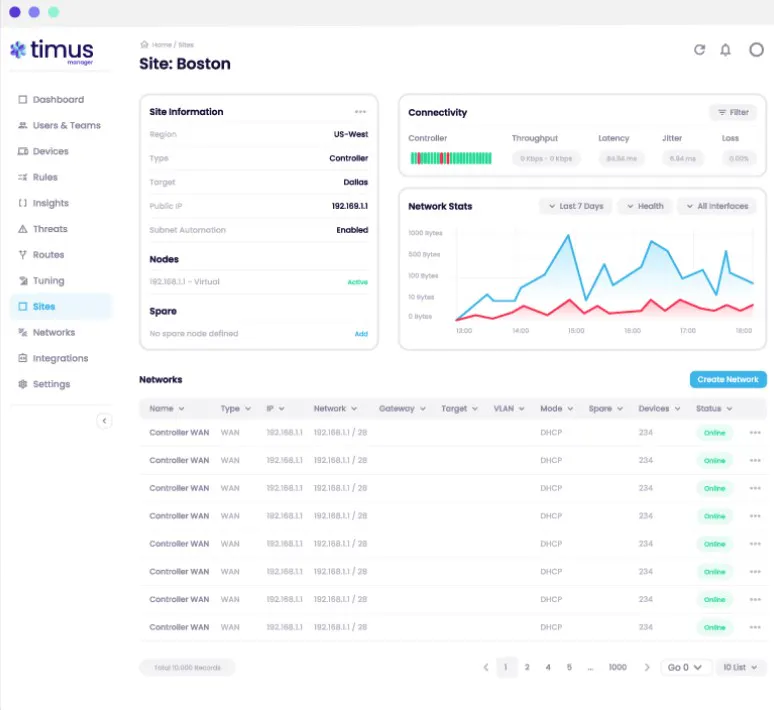The height and width of the screenshot is (710, 774).
Task: Open the Last 7 Days dropdown
Action: click(576, 206)
